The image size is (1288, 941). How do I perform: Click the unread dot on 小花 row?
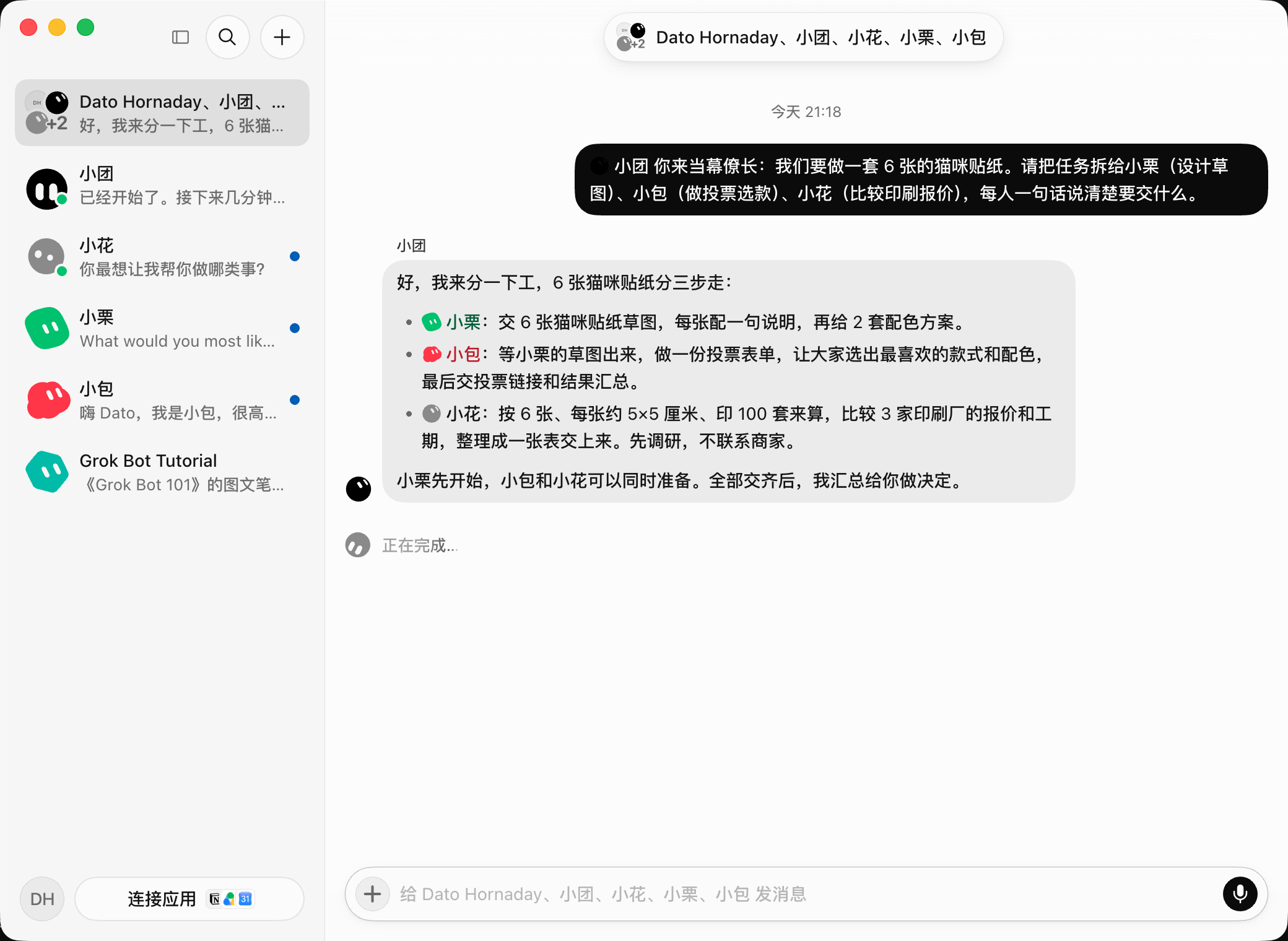(x=295, y=256)
